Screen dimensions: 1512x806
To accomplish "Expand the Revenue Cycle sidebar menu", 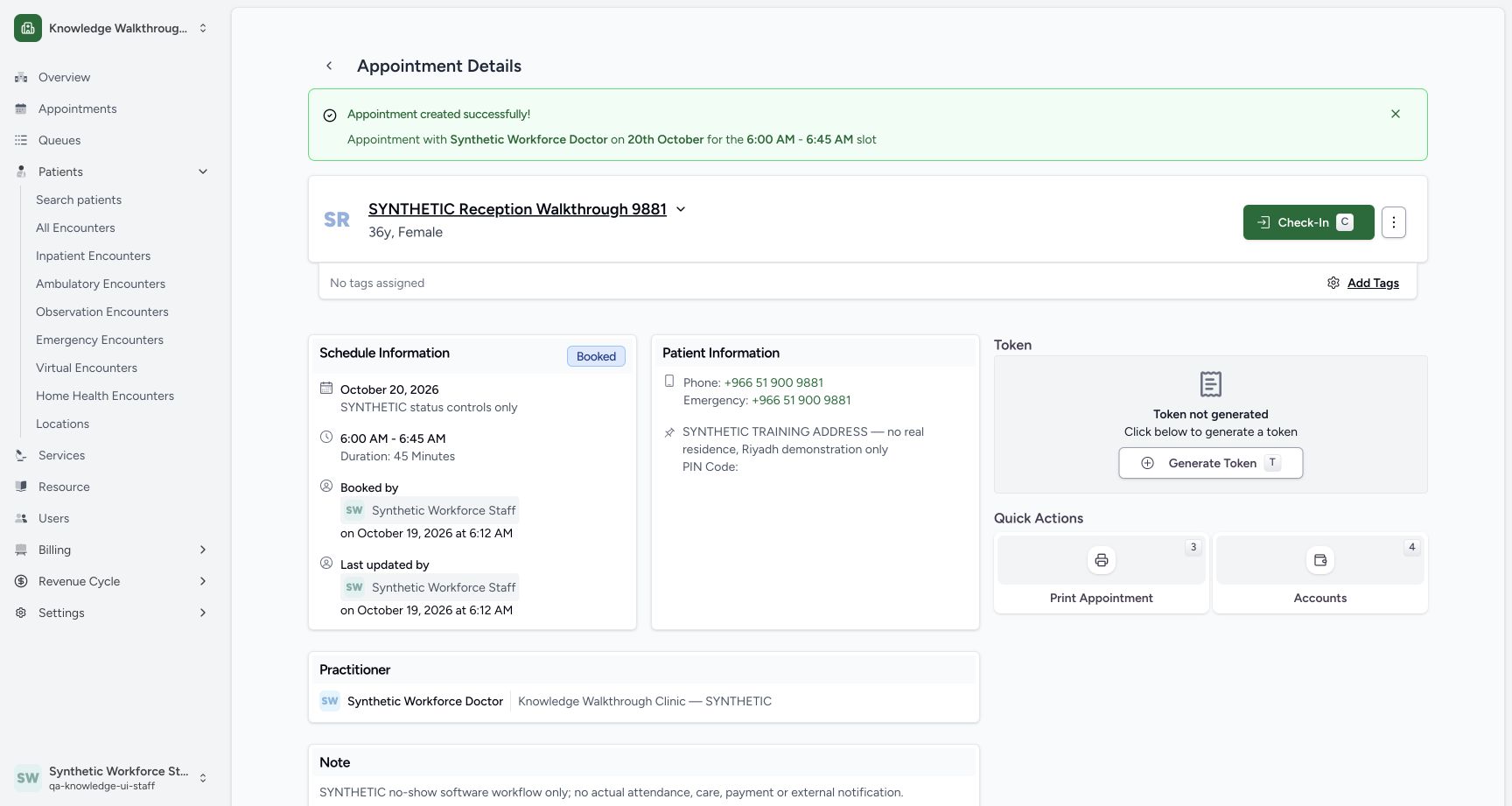I will point(203,581).
